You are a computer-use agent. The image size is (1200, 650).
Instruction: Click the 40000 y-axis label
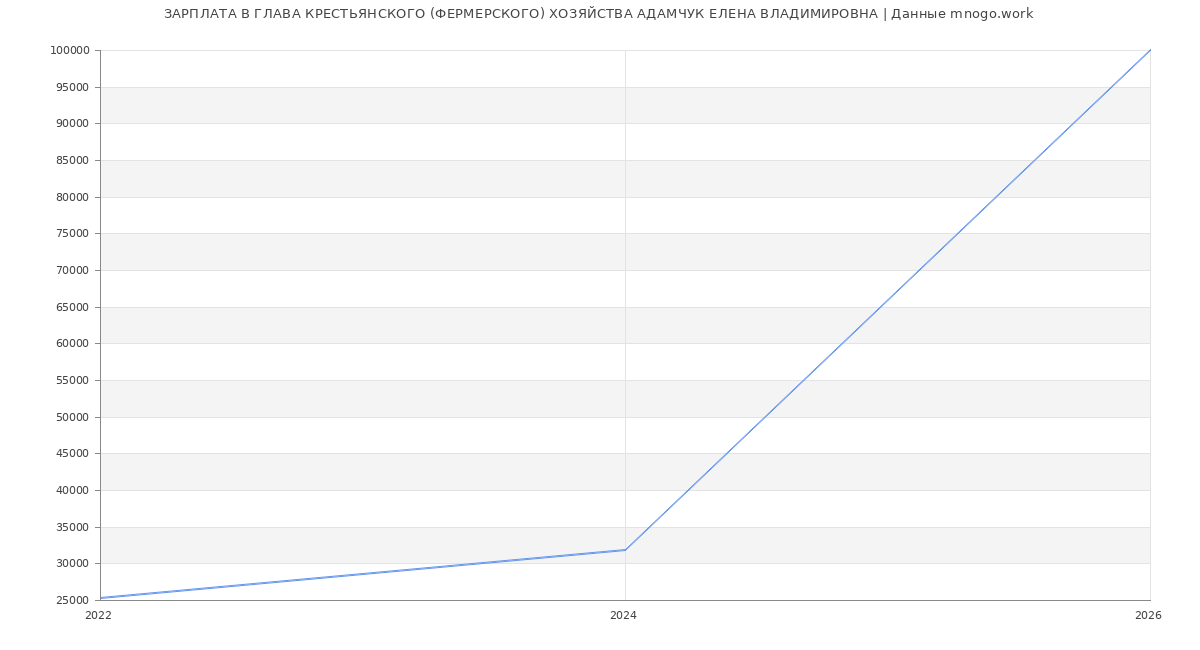72,491
